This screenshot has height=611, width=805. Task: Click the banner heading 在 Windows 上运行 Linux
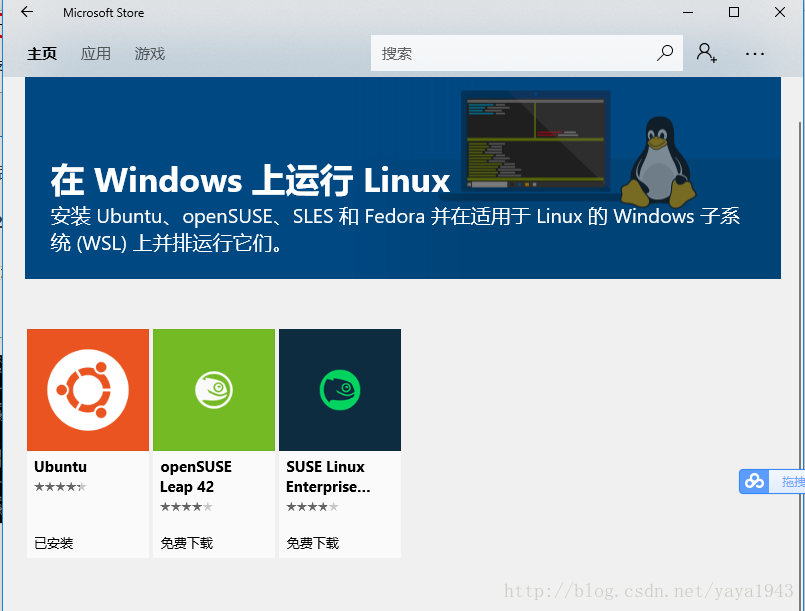[x=251, y=180]
